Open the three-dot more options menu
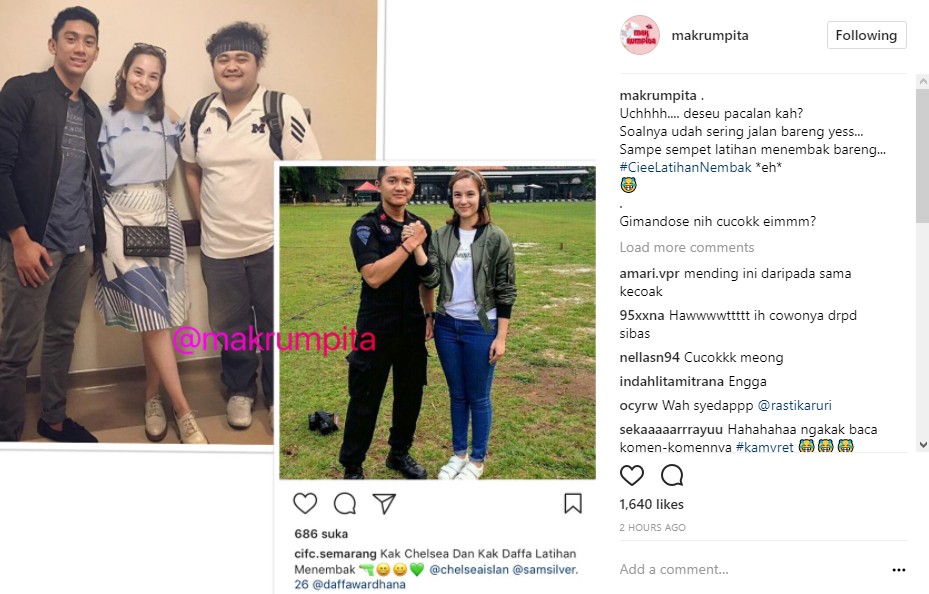The width and height of the screenshot is (929, 594). [x=899, y=570]
